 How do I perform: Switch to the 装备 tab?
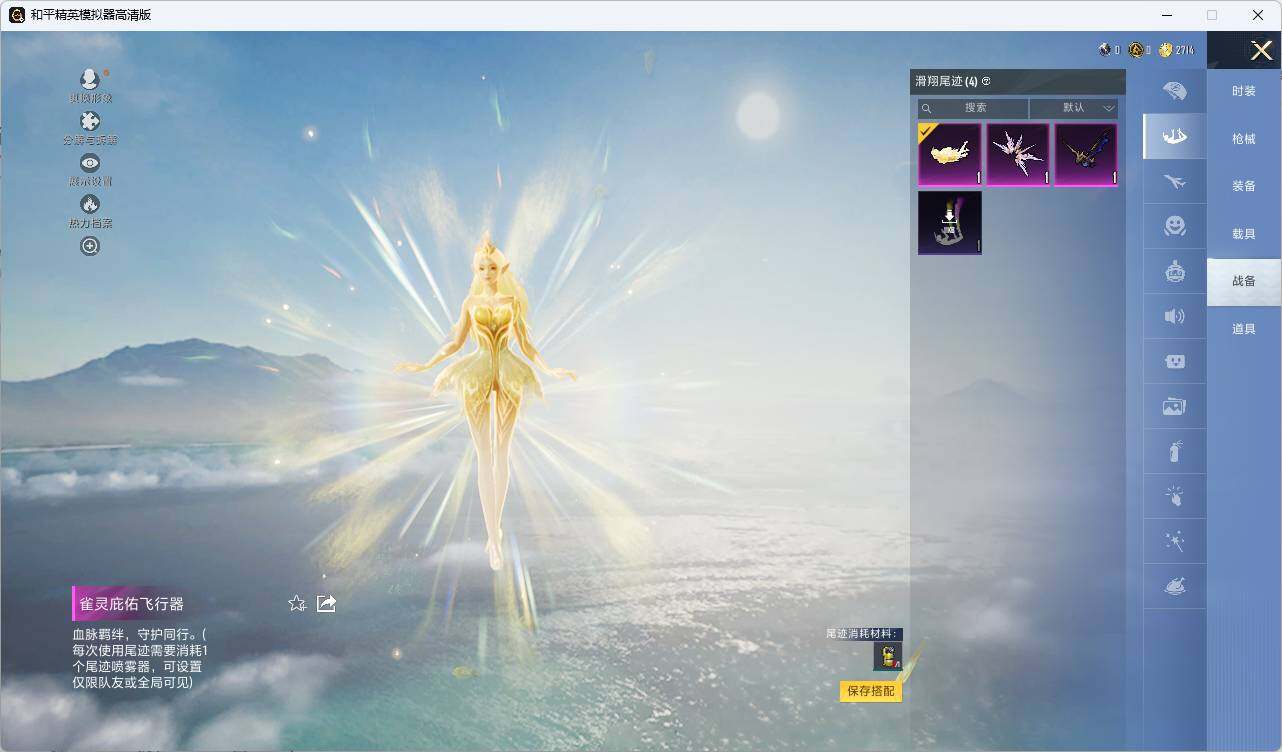[x=1244, y=186]
